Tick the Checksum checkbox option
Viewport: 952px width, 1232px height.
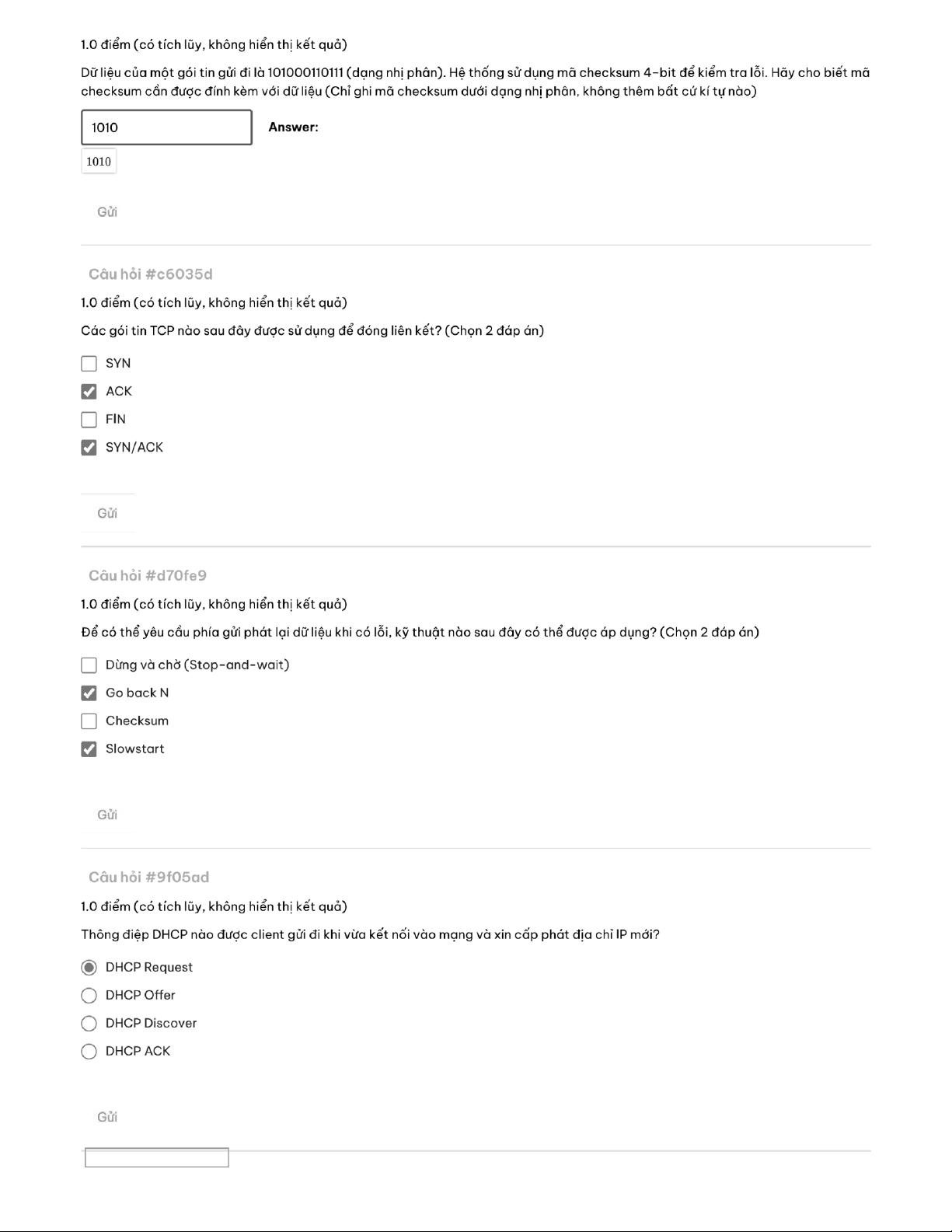pyautogui.click(x=89, y=721)
